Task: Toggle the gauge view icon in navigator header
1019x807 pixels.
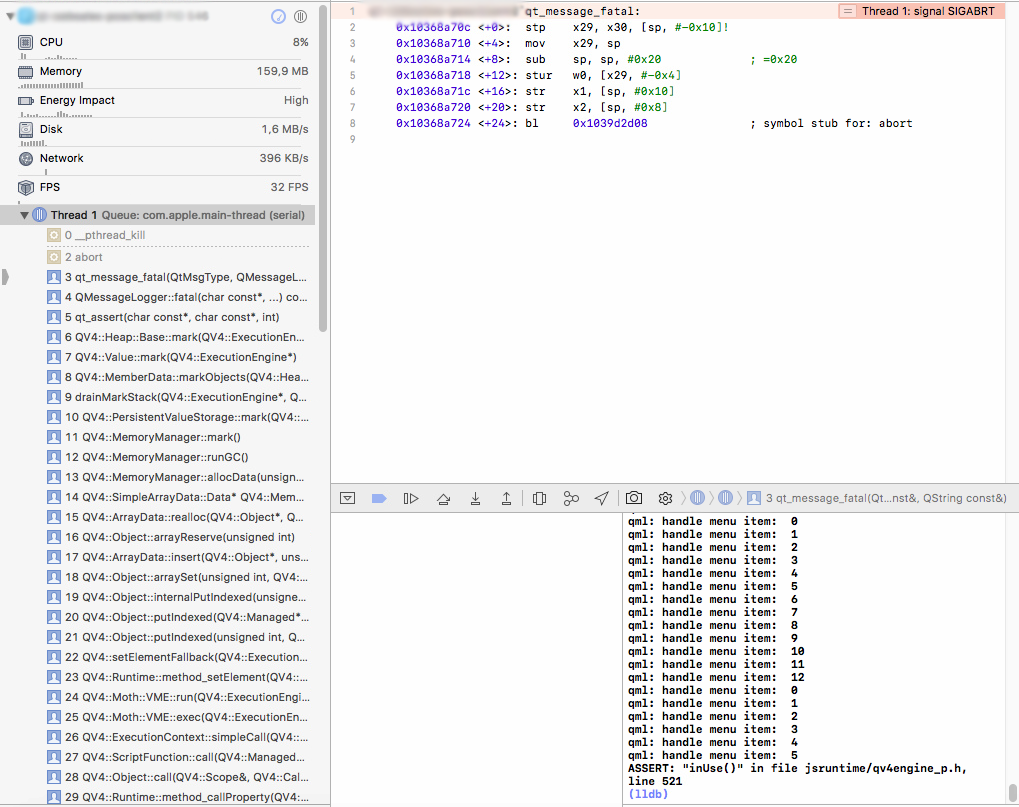Action: click(x=278, y=17)
